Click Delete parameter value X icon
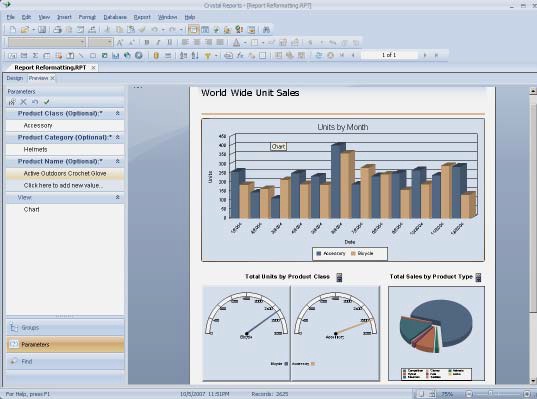 pyautogui.click(x=24, y=102)
